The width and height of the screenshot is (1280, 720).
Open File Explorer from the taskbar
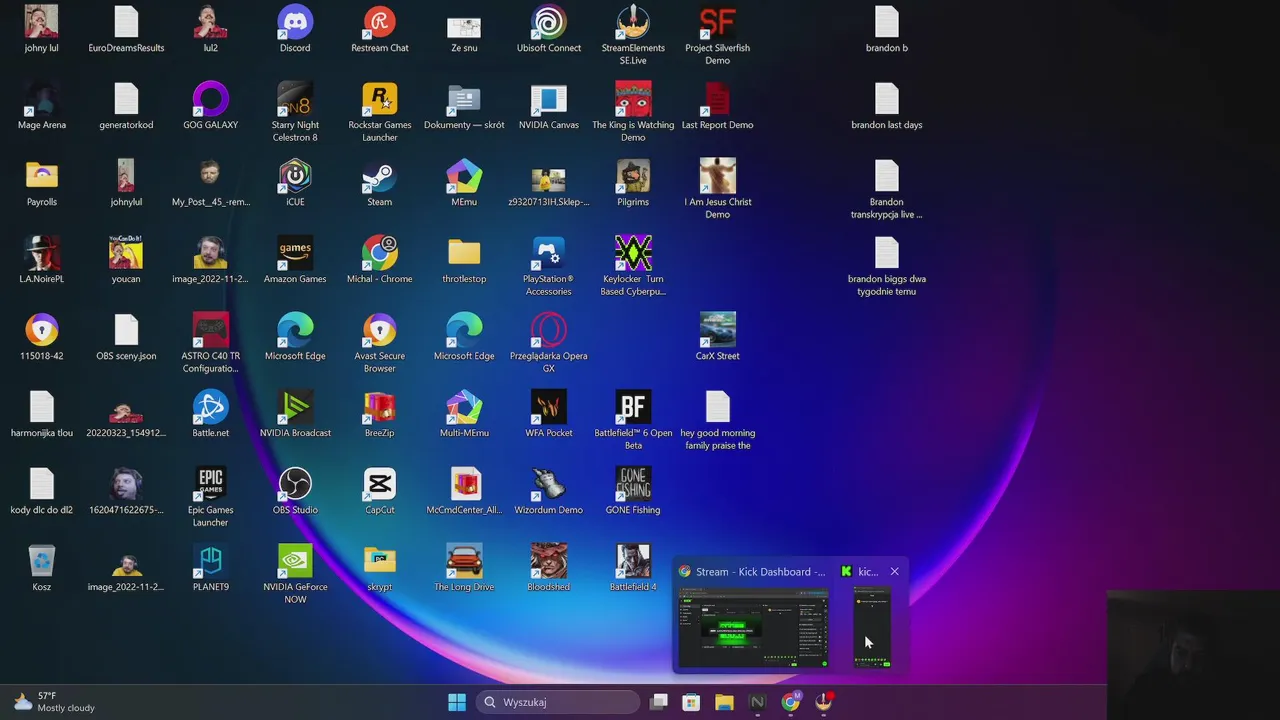pos(724,702)
